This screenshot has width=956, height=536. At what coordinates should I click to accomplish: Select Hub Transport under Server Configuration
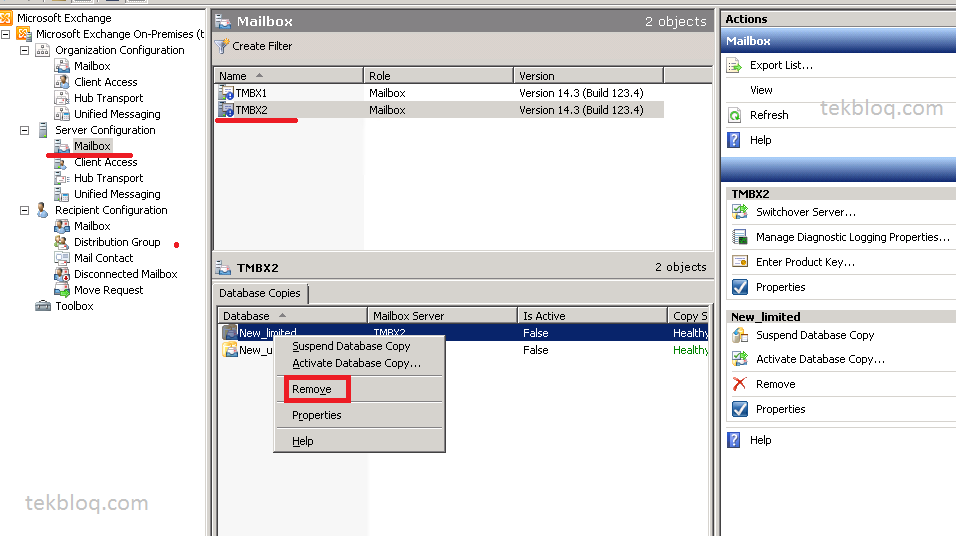[x=109, y=178]
